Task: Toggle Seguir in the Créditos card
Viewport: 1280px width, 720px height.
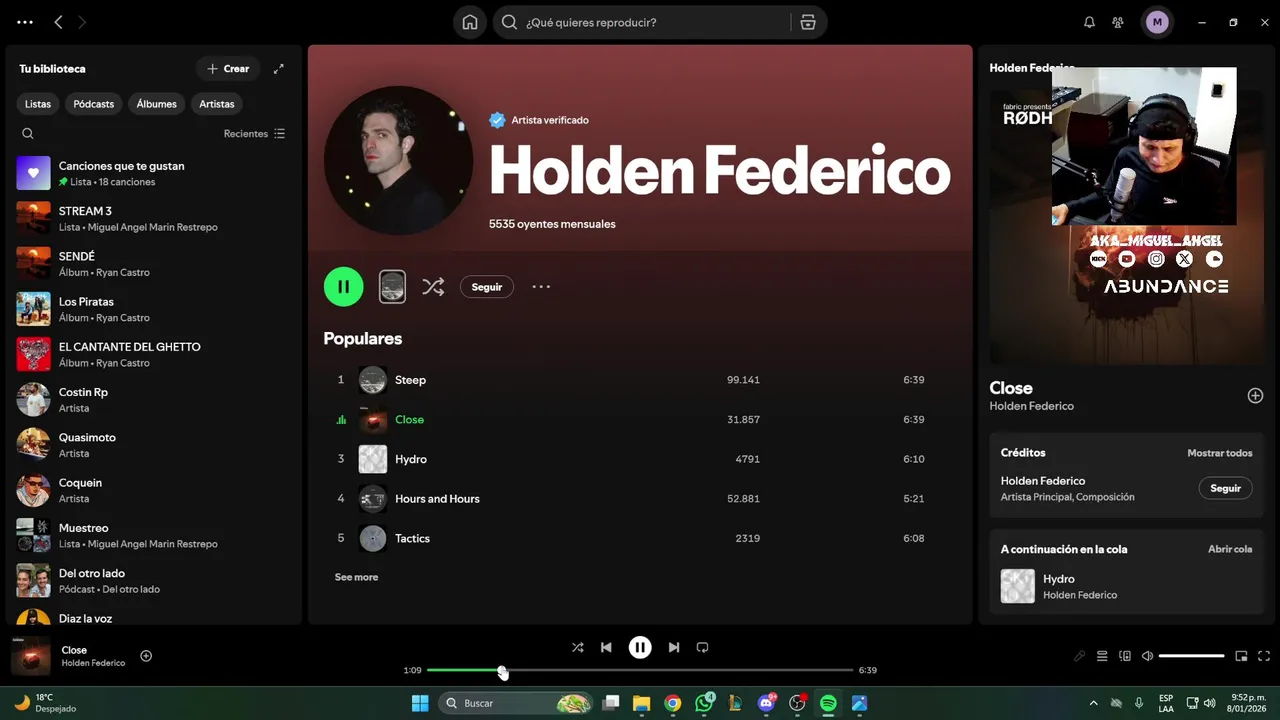Action: (x=1225, y=488)
